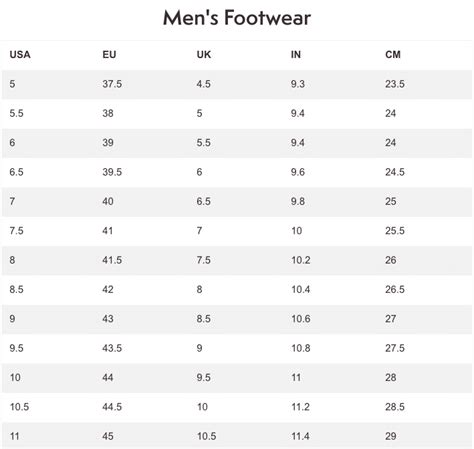The height and width of the screenshot is (449, 474).
Task: Select the 29 CM value
Action: pos(391,436)
